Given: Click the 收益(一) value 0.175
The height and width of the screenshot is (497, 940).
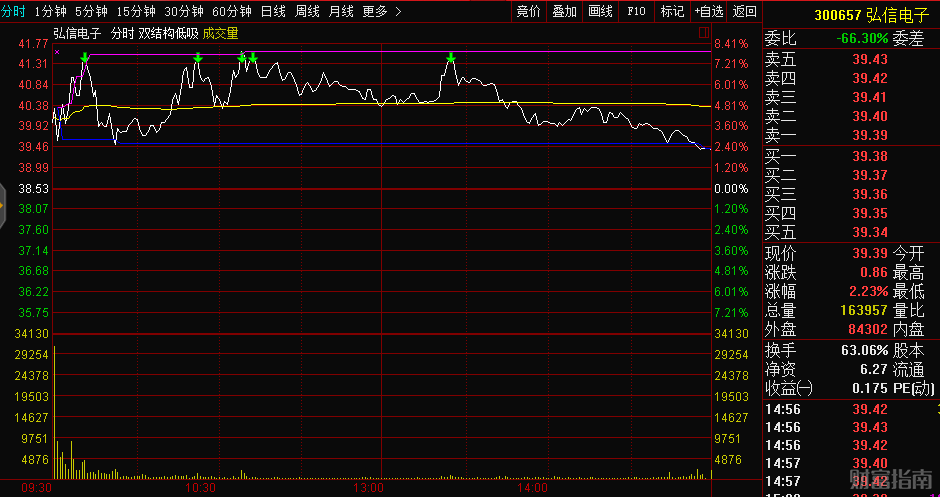Looking at the screenshot, I should click(x=870, y=389).
